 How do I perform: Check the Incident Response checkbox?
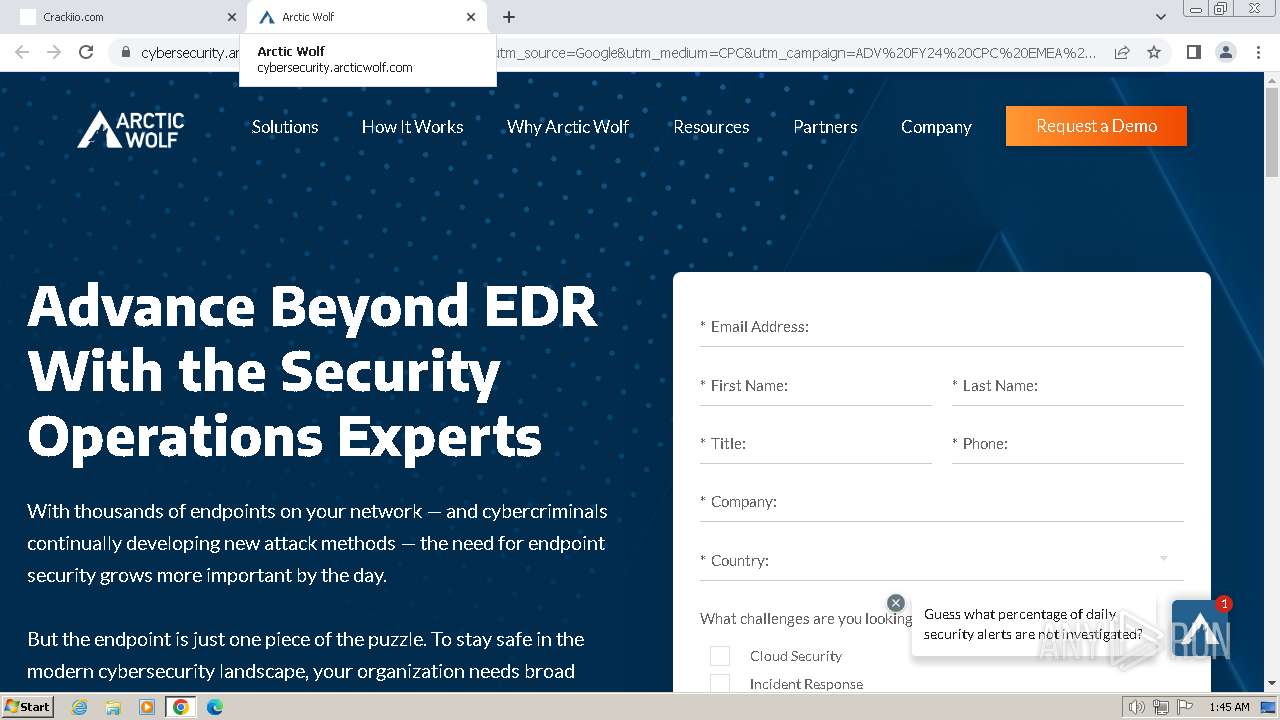[x=720, y=684]
